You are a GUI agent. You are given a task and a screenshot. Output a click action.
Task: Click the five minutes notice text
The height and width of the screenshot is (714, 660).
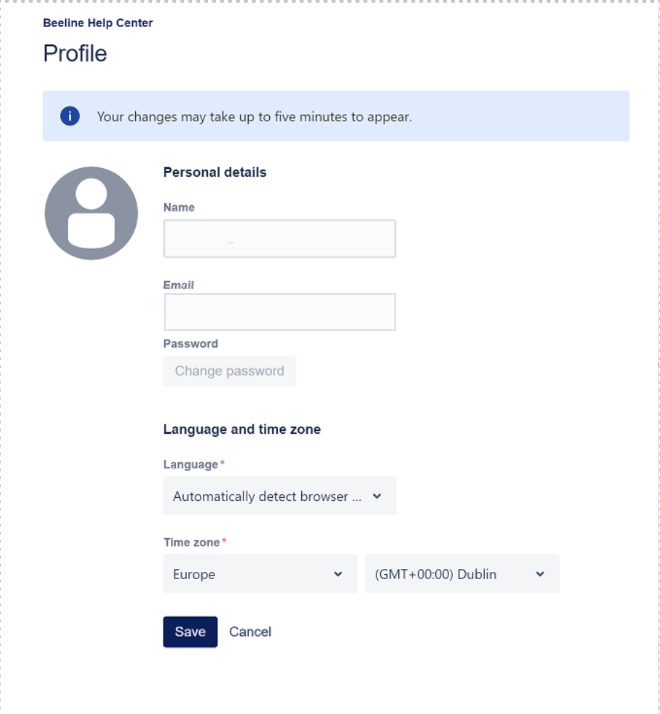pyautogui.click(x=254, y=117)
